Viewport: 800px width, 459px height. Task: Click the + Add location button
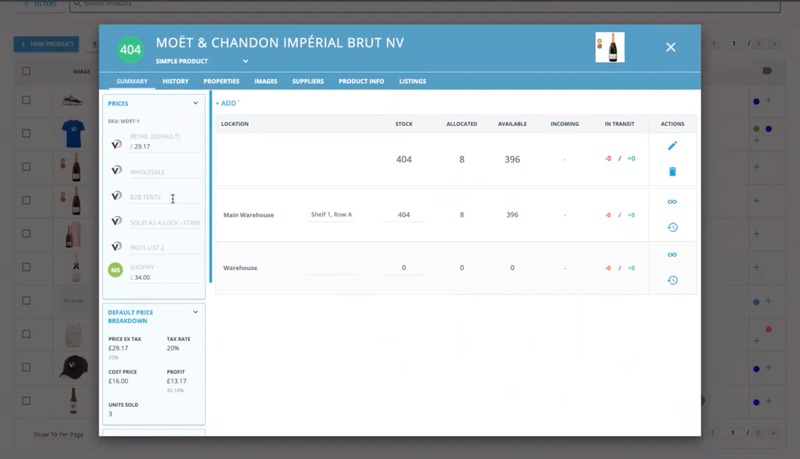(x=227, y=103)
